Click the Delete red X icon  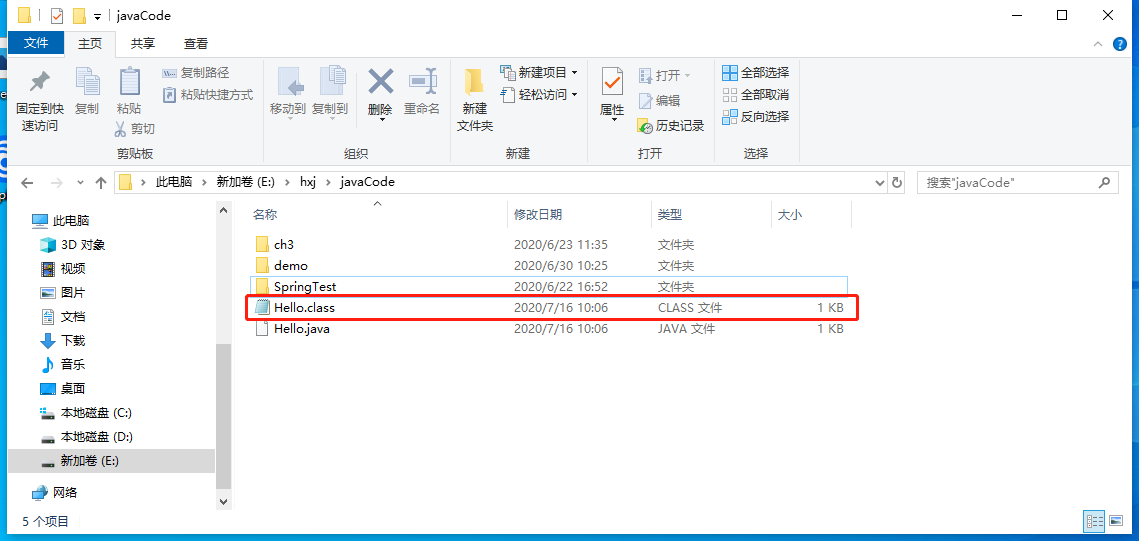point(381,81)
